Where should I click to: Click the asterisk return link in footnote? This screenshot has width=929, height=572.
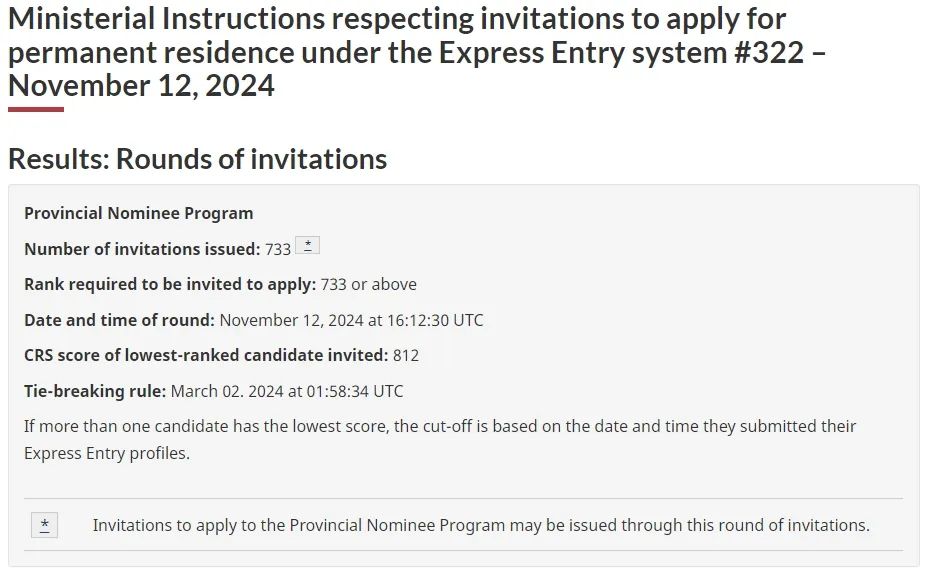[44, 525]
